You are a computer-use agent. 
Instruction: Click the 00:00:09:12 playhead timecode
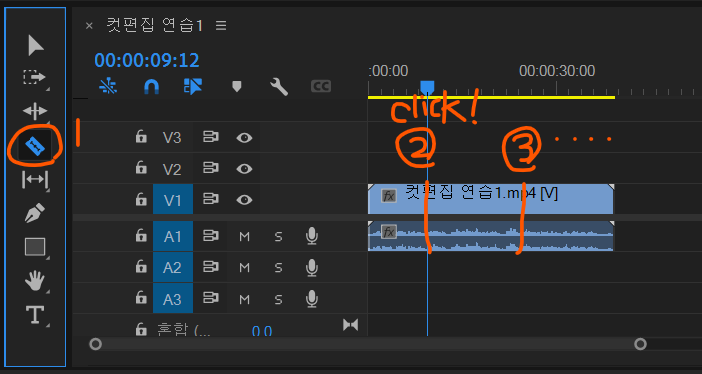coord(147,60)
